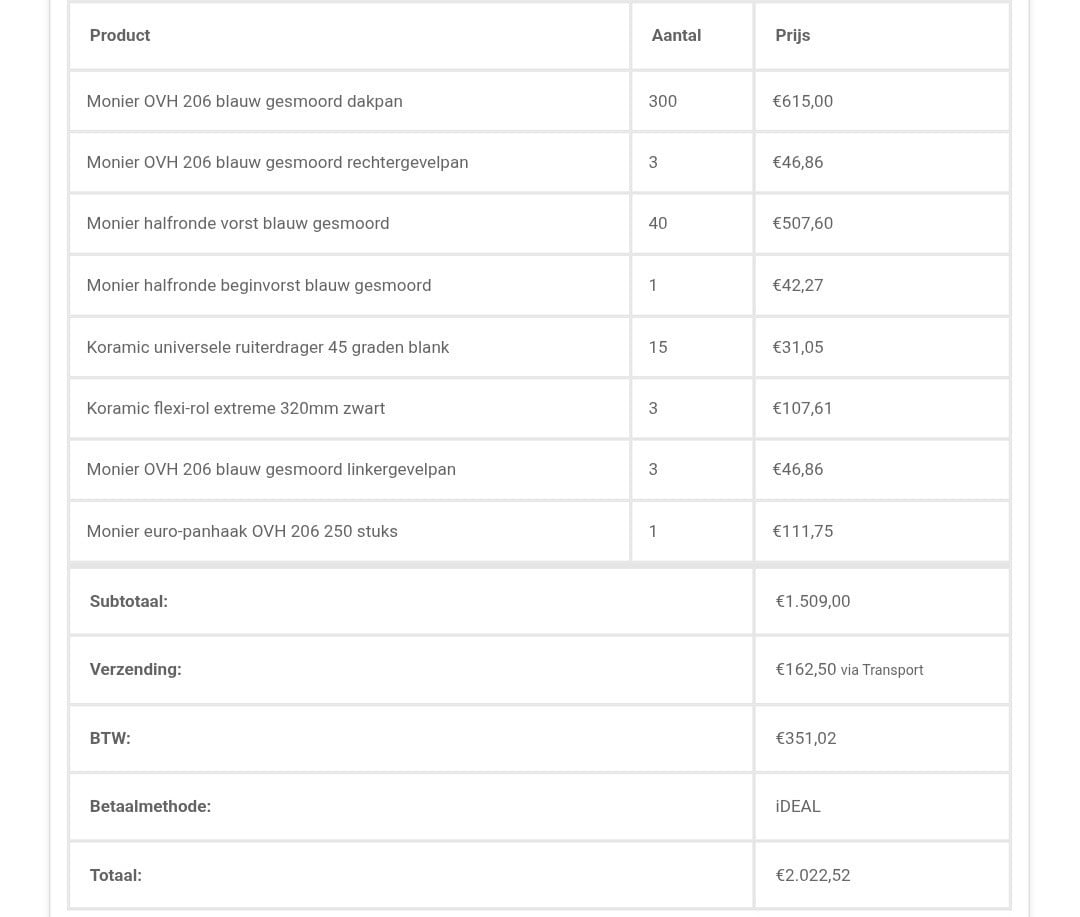This screenshot has height=917, width=1080.
Task: Click the Verzending cost via Transport
Action: [849, 670]
